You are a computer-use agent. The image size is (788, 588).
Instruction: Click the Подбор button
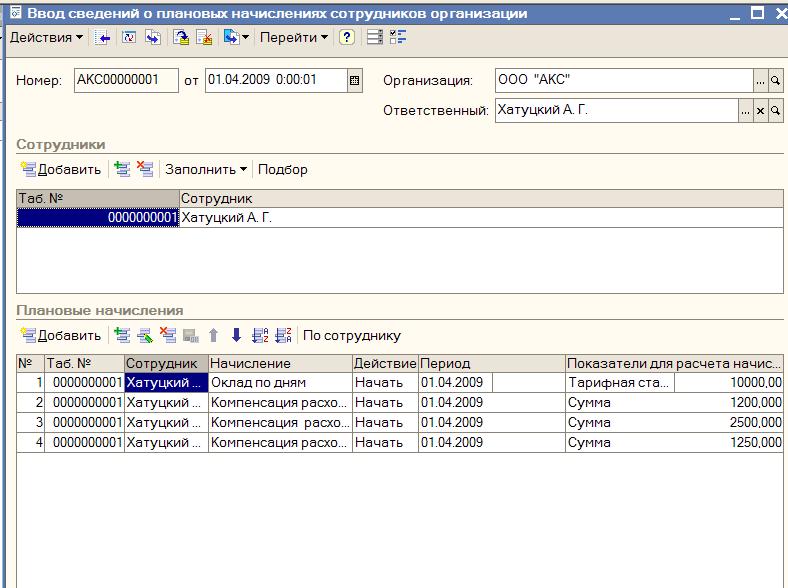pos(283,169)
